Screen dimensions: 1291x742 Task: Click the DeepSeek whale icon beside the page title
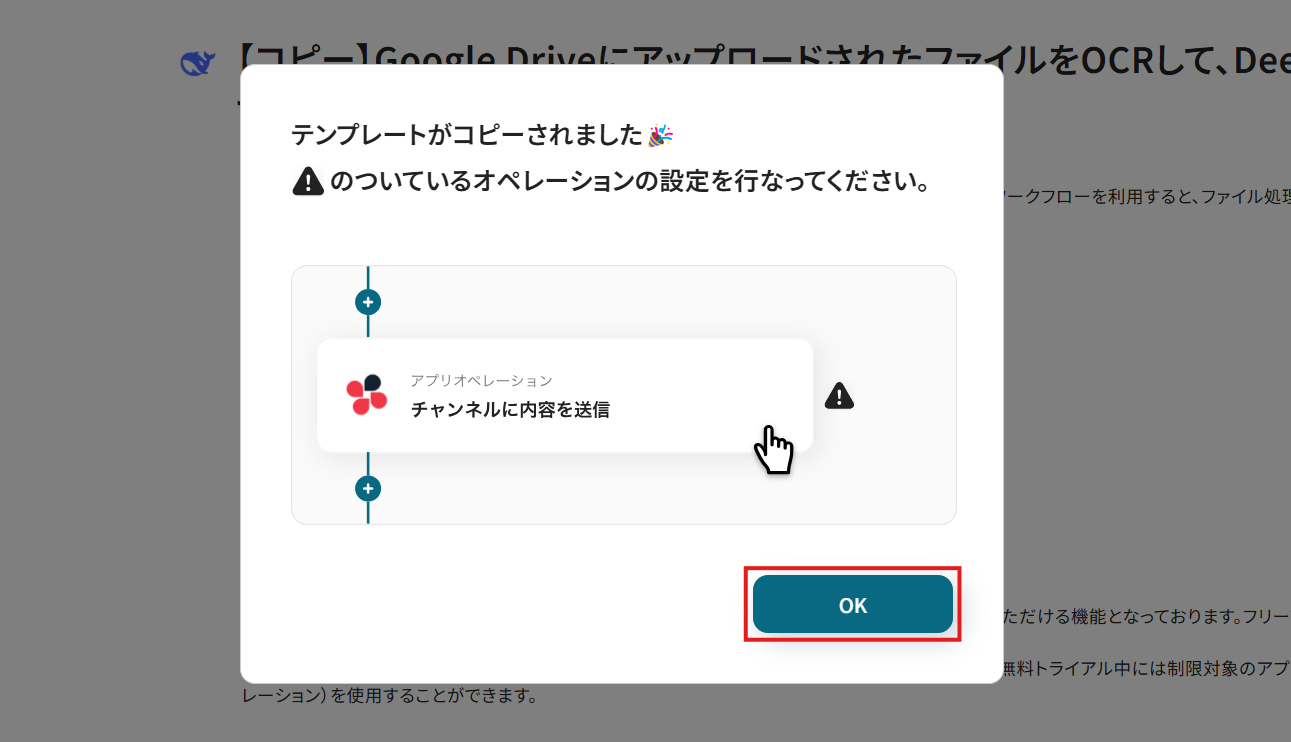(x=198, y=64)
